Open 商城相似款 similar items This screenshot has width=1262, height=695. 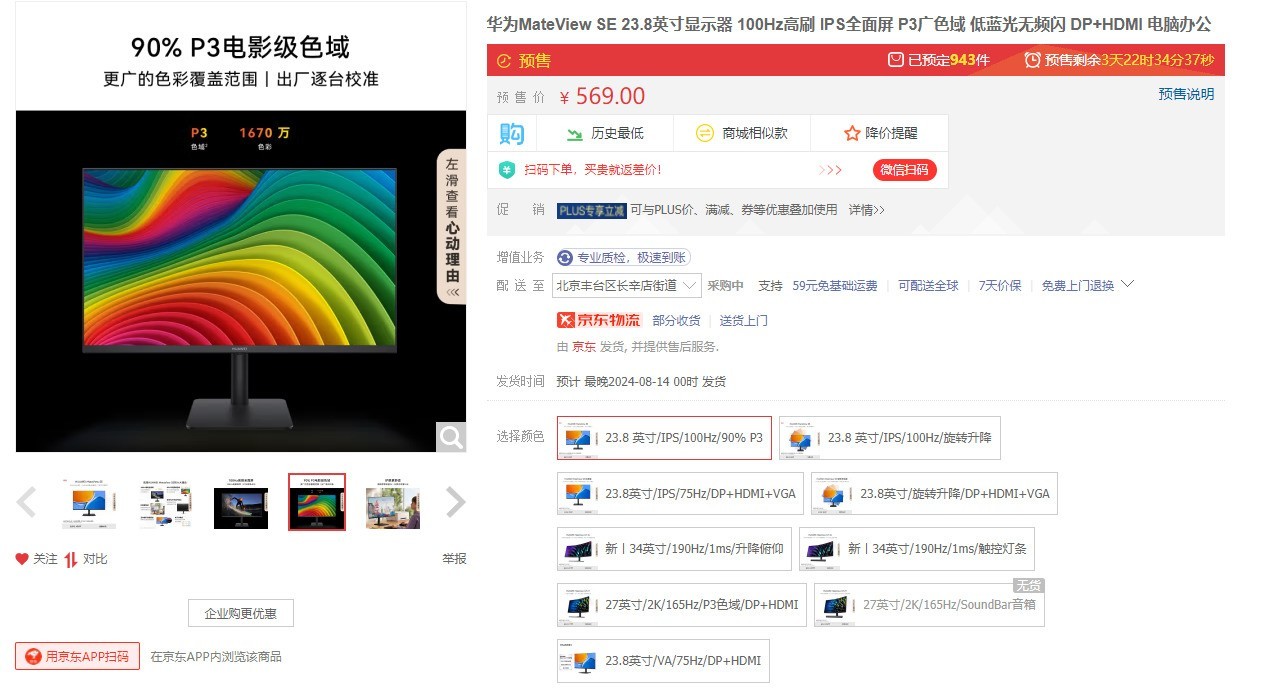pyautogui.click(x=742, y=133)
